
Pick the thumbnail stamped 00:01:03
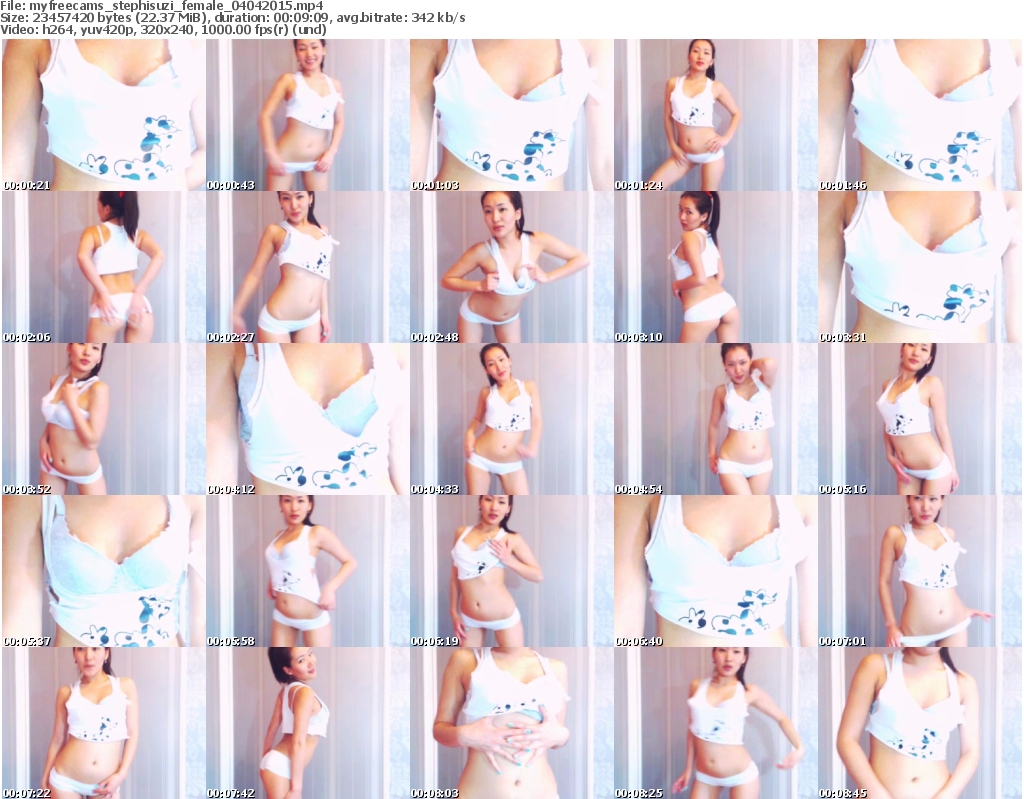point(511,114)
